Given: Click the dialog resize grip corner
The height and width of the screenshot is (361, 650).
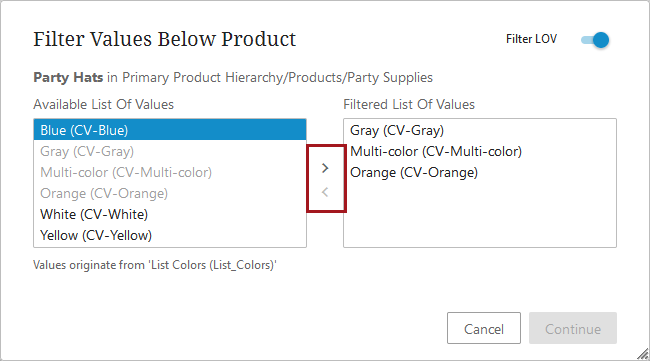Looking at the screenshot, I should tap(643, 354).
